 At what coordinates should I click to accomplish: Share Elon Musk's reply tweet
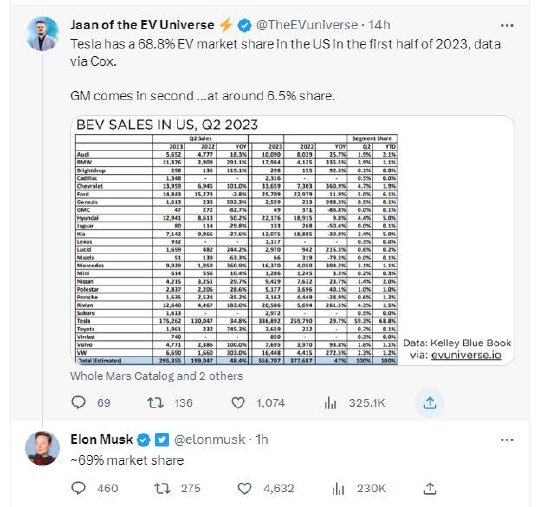click(430, 488)
